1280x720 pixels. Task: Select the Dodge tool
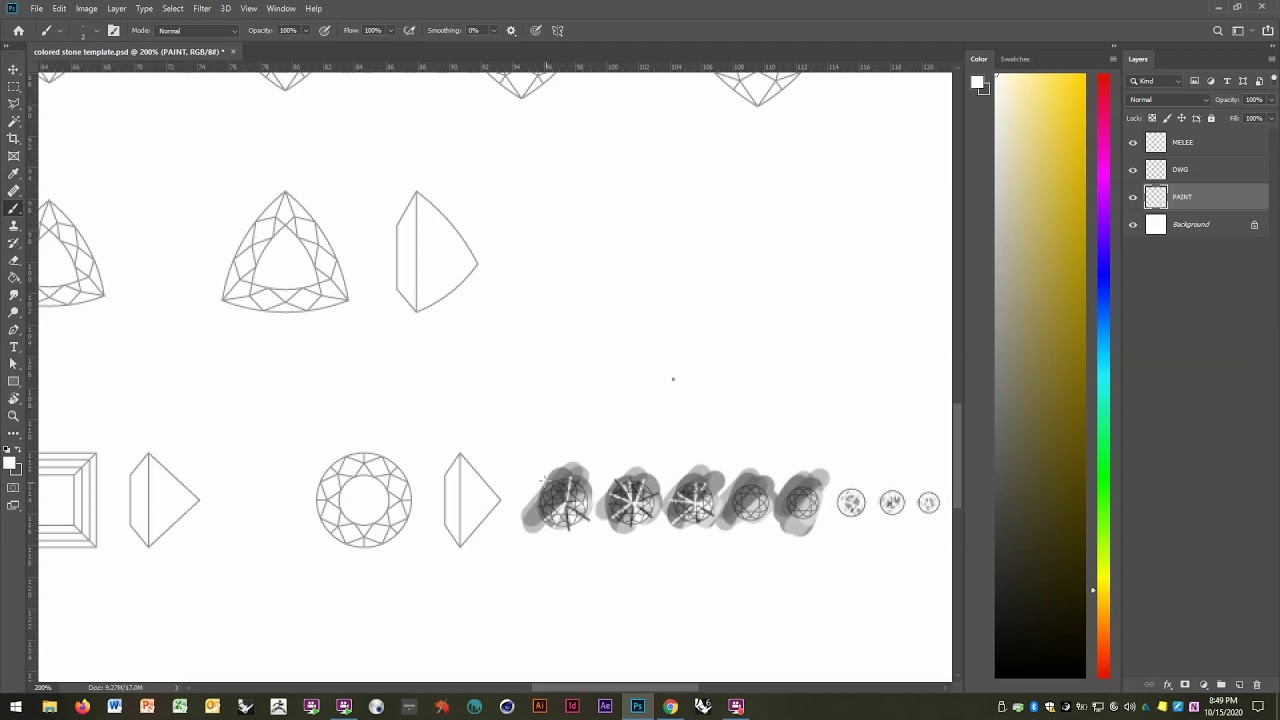tap(13, 312)
